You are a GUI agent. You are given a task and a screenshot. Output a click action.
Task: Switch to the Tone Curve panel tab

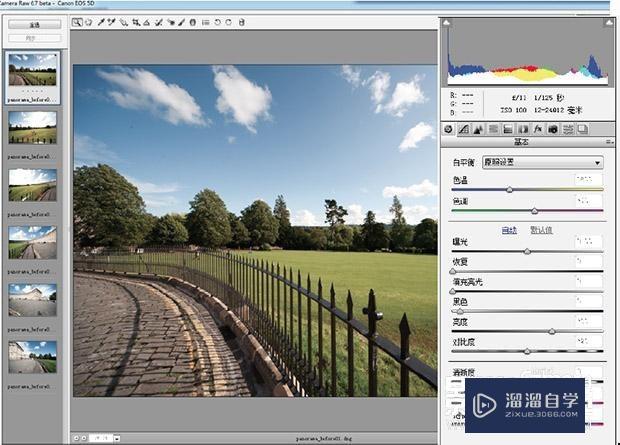[464, 129]
